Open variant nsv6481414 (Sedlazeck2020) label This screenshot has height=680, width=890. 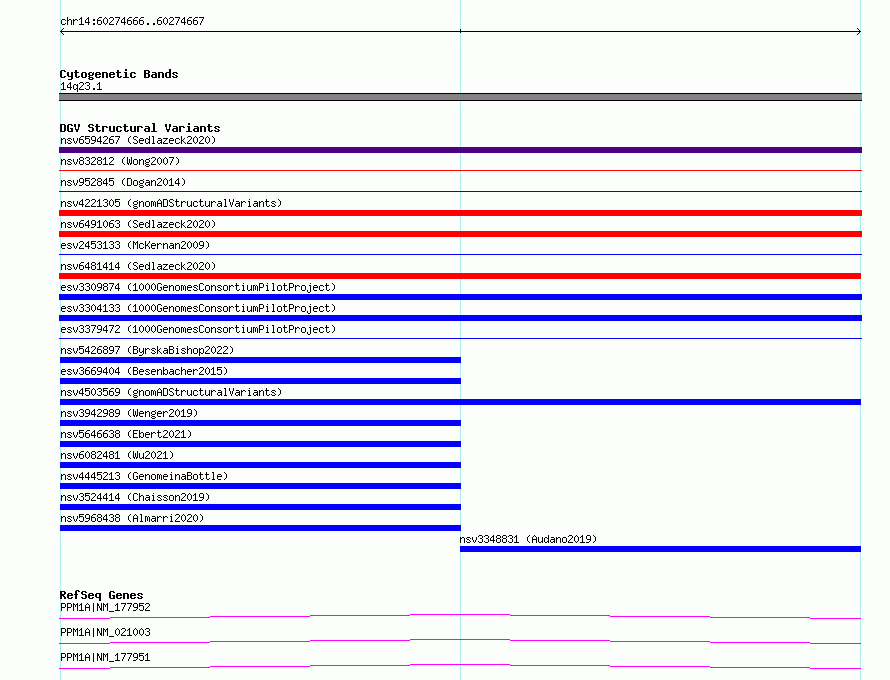coord(138,266)
